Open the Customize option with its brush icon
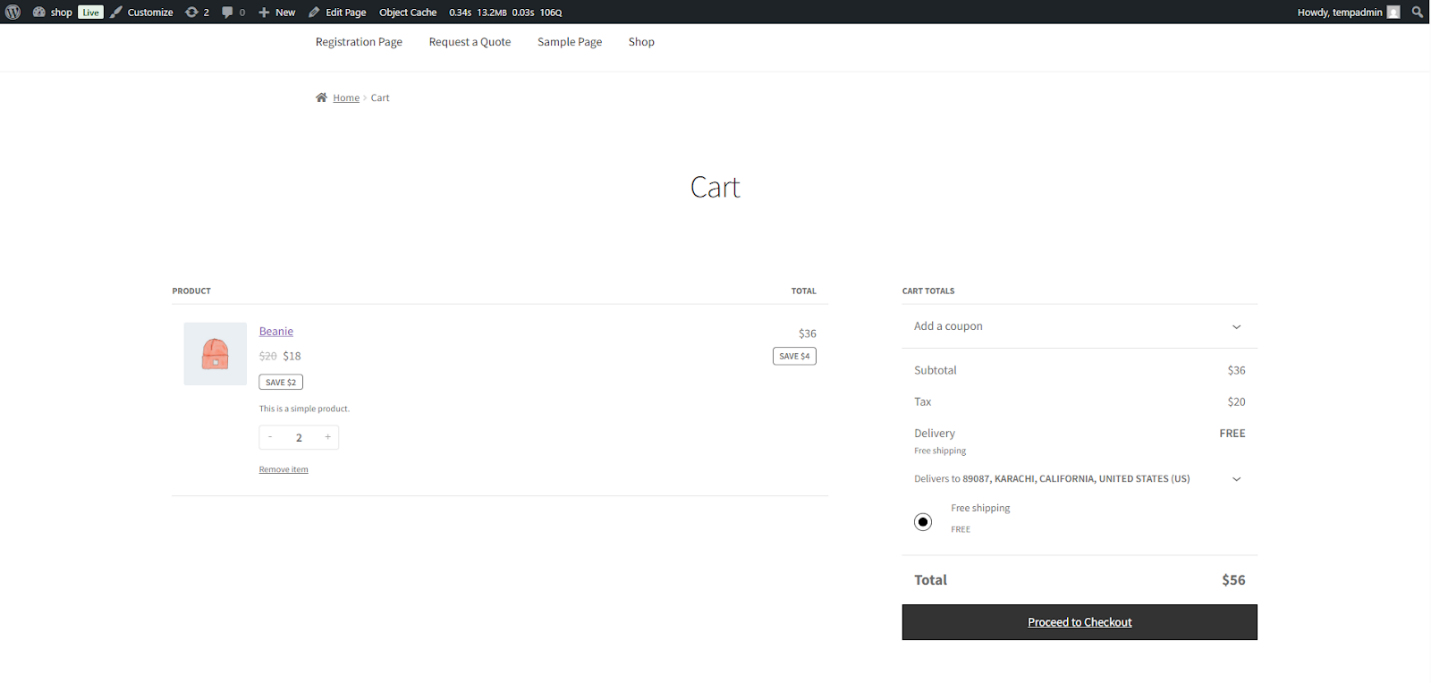This screenshot has width=1431, height=683. tap(142, 12)
